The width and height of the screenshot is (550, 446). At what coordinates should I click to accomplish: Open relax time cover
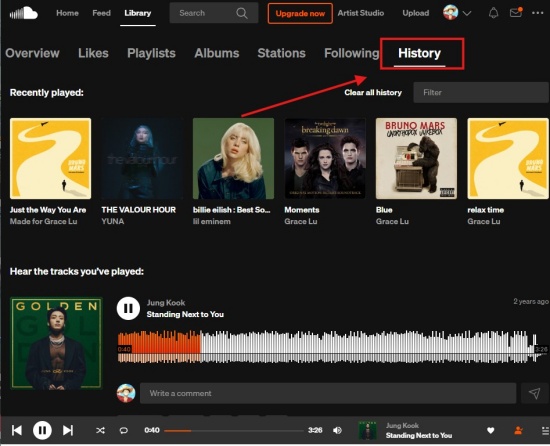(x=508, y=158)
